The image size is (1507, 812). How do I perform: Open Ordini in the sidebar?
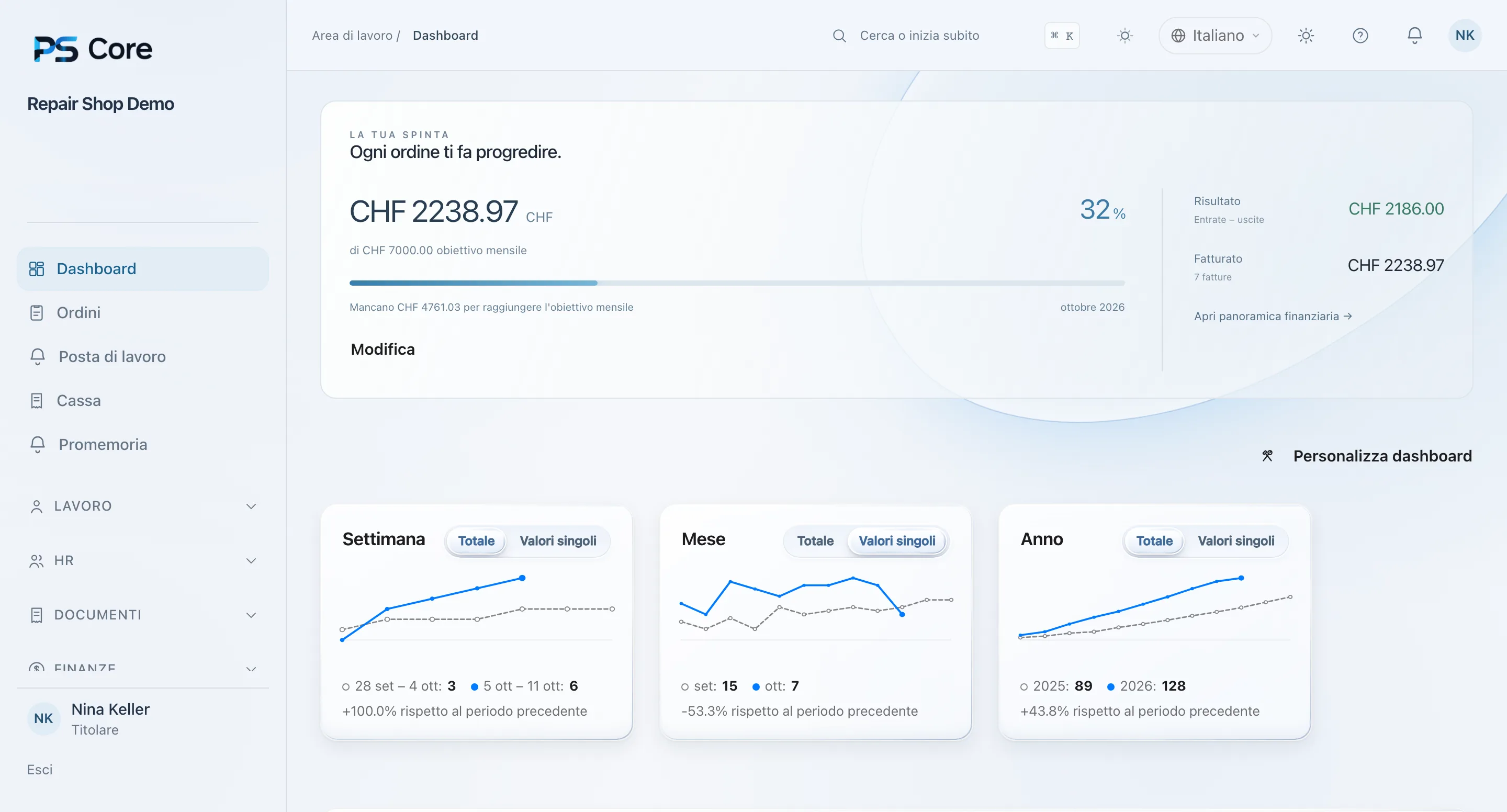click(x=143, y=312)
